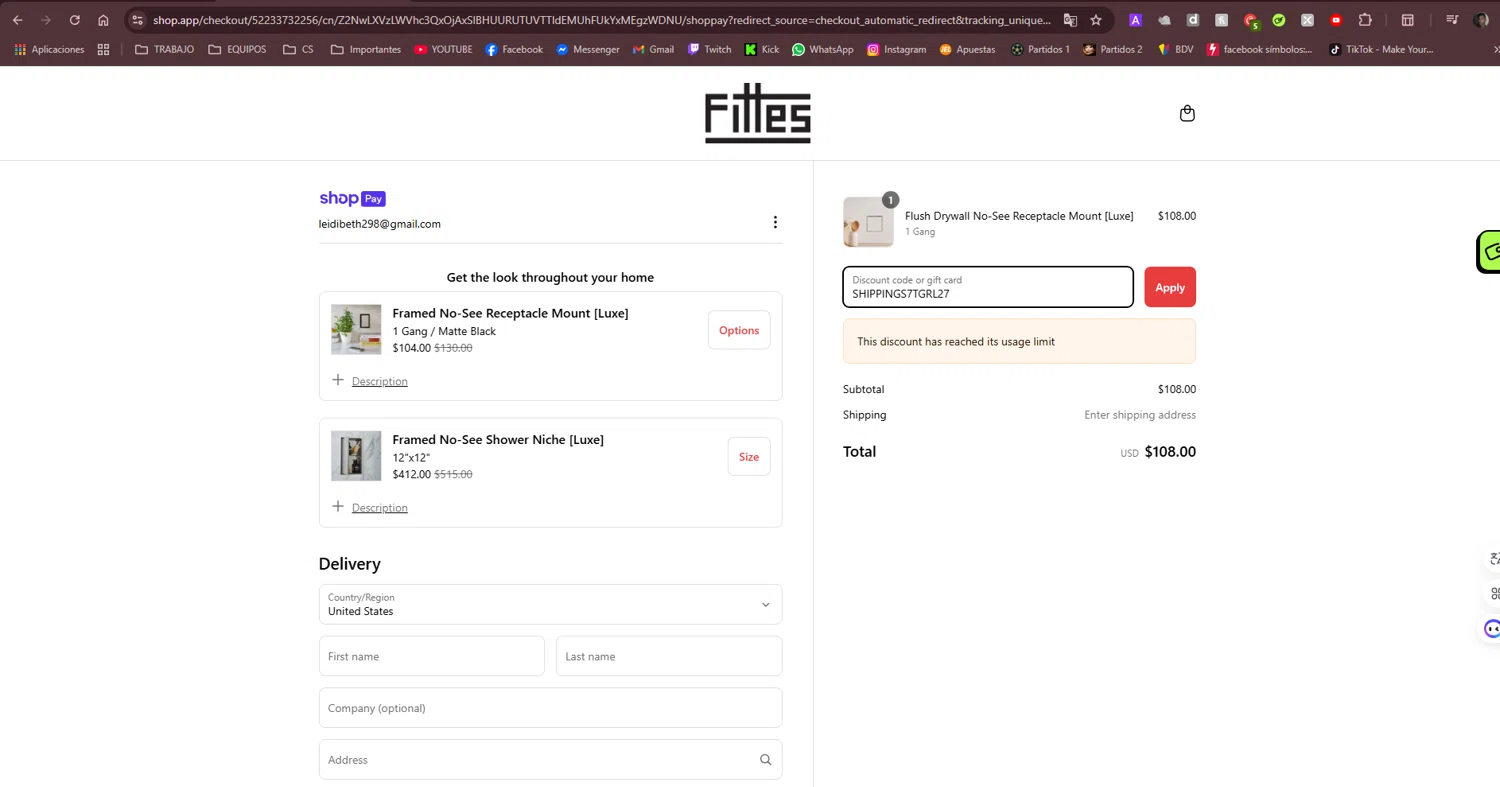Open the three-dot menu next to email

(x=775, y=222)
